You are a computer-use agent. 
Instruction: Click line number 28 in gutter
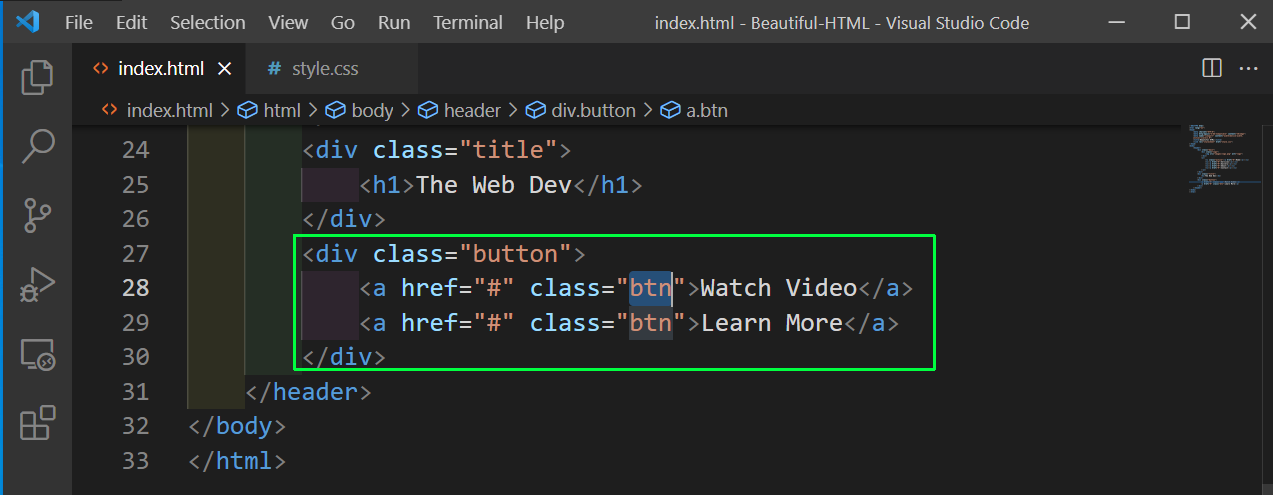tap(135, 288)
